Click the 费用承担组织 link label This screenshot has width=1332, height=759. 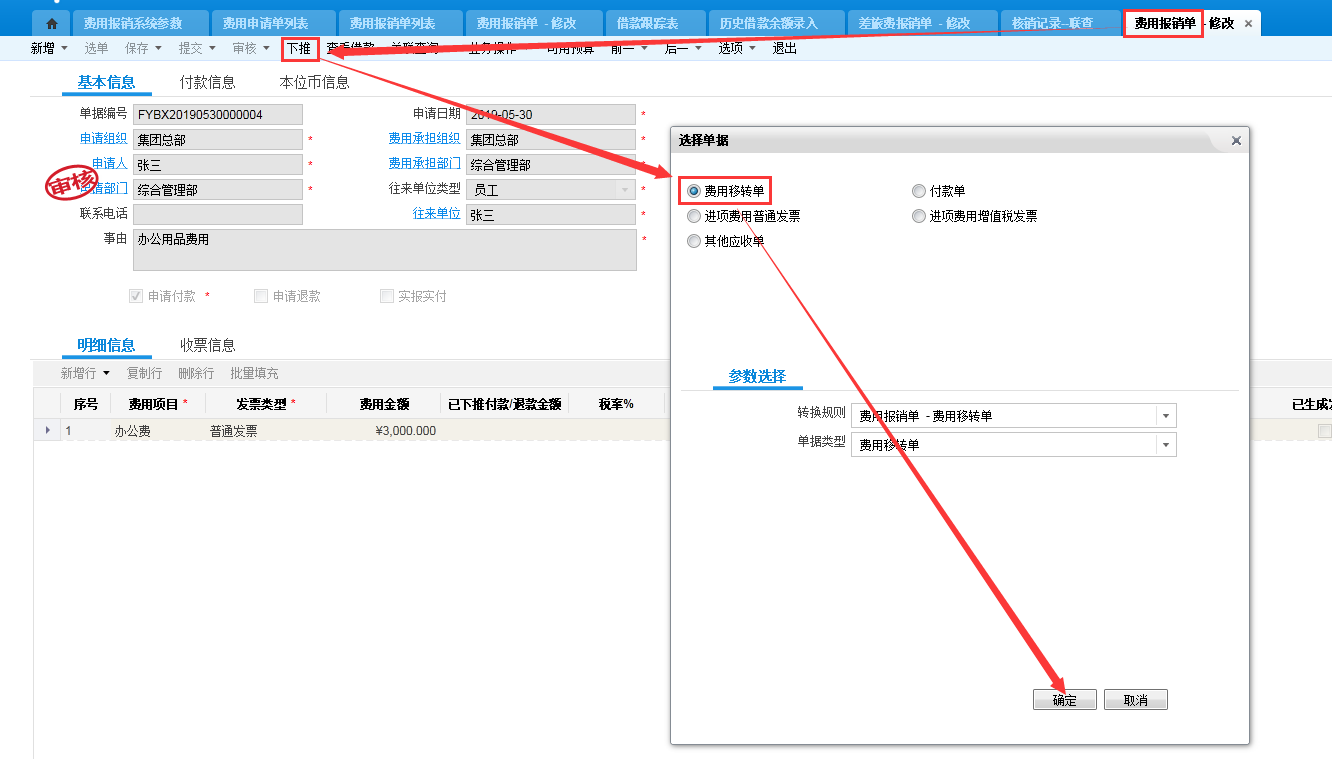point(424,139)
